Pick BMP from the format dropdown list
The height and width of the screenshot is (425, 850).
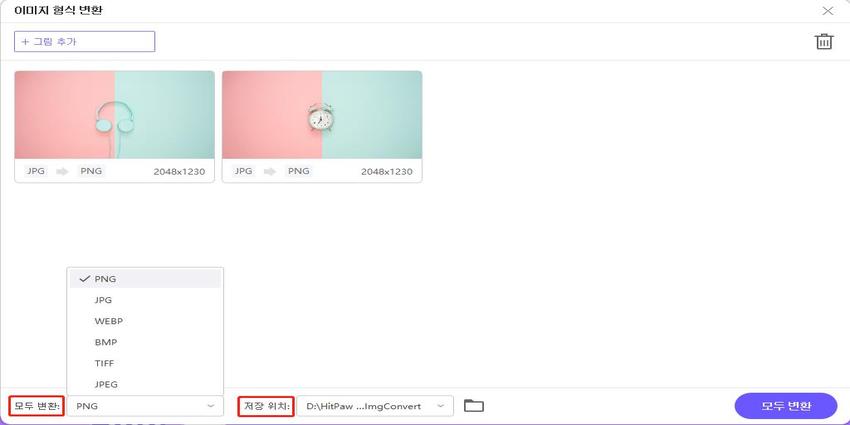[105, 342]
